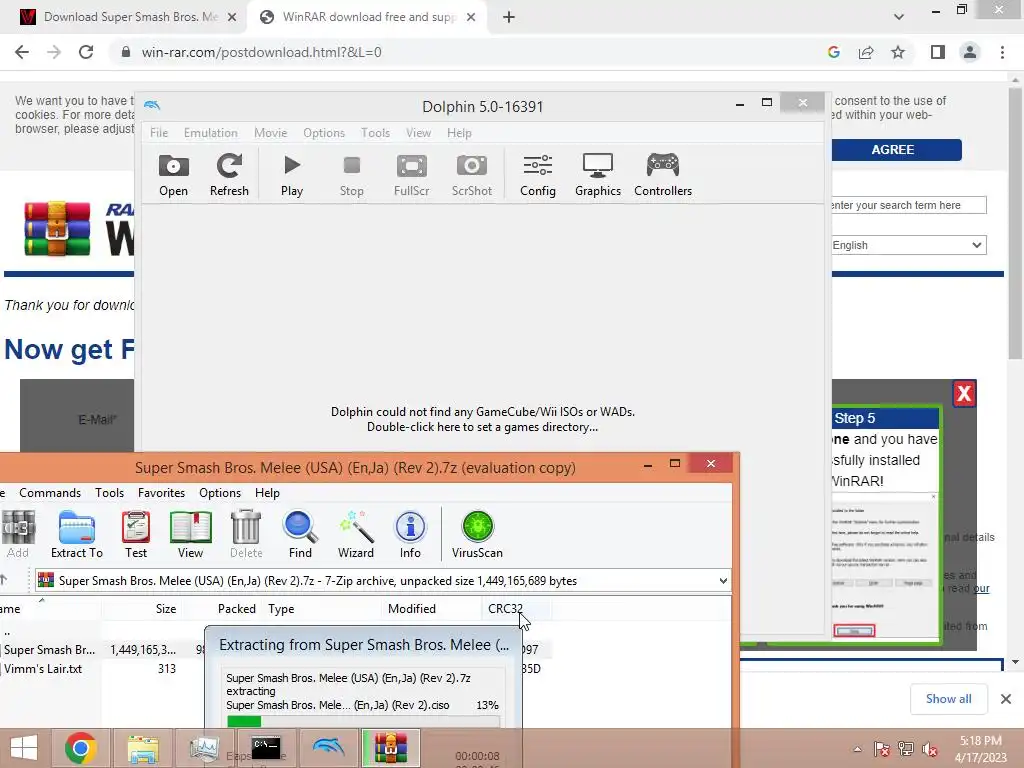The width and height of the screenshot is (1024, 768).
Task: Open File Explorer from the taskbar
Action: [x=143, y=748]
